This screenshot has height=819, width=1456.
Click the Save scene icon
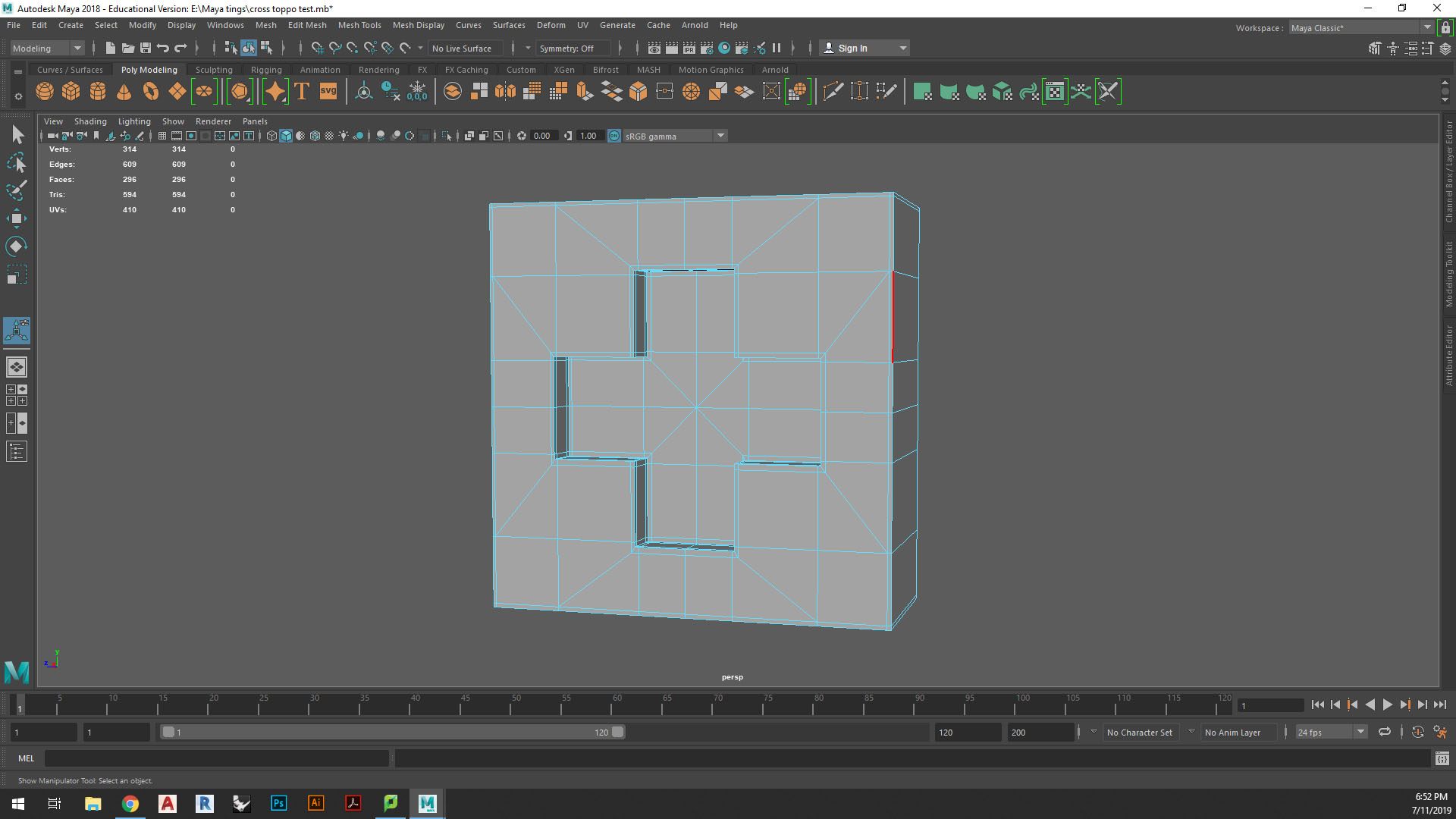pyautogui.click(x=146, y=48)
